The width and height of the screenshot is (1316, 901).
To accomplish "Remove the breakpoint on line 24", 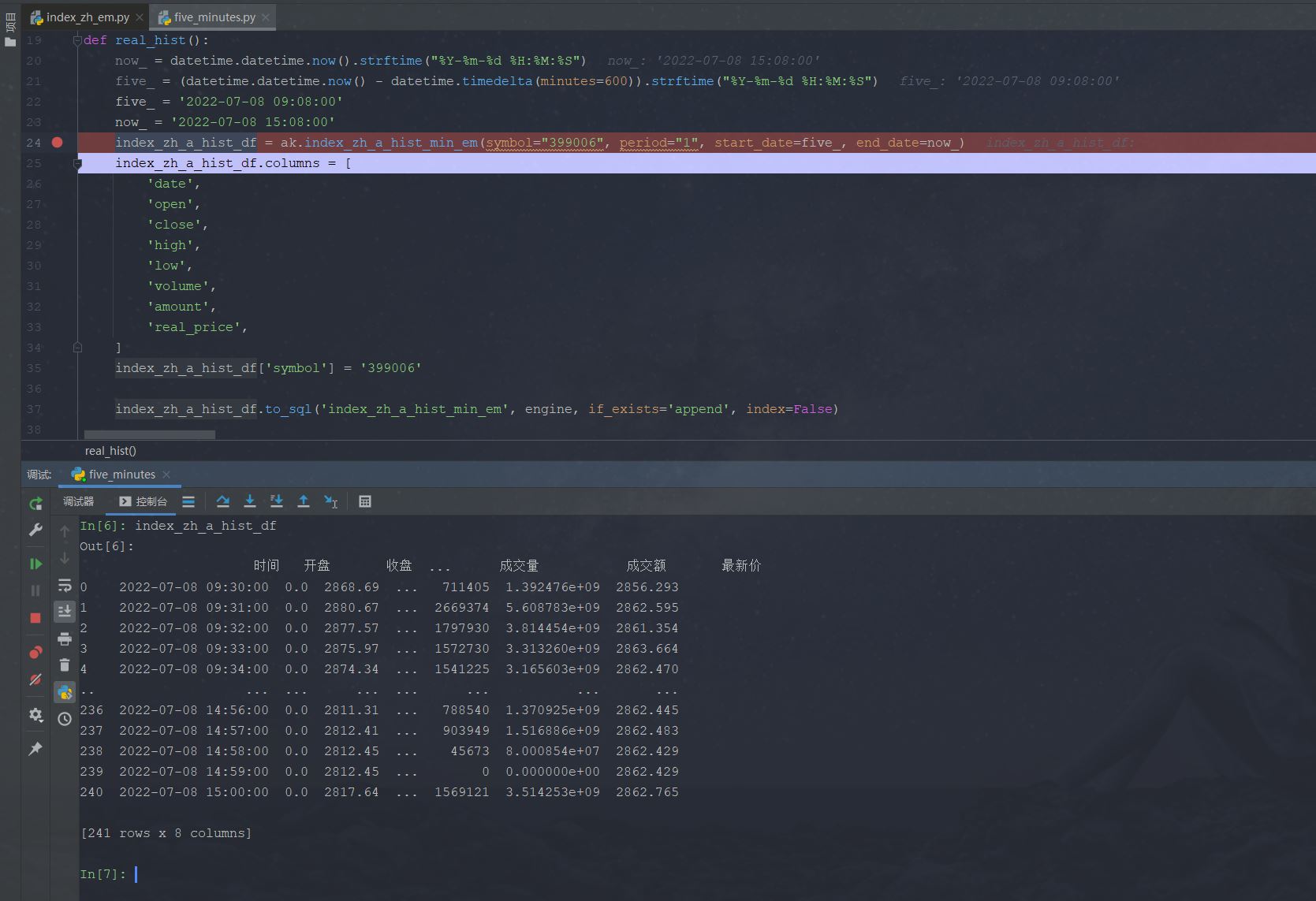I will click(x=57, y=143).
